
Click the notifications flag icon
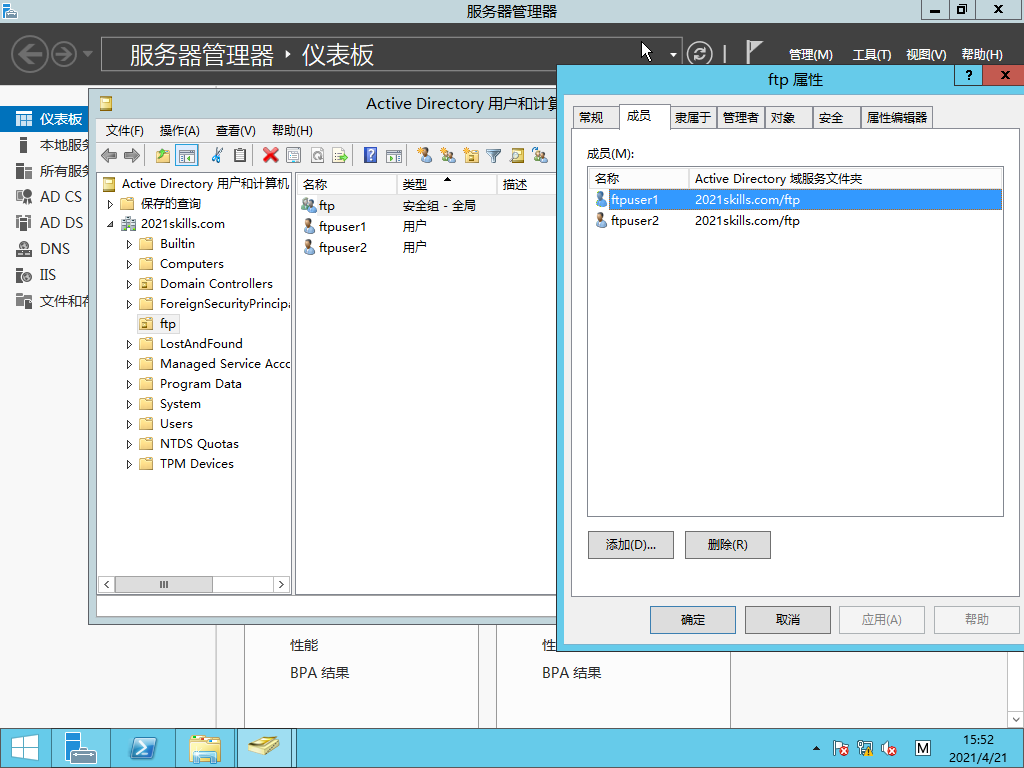(754, 52)
